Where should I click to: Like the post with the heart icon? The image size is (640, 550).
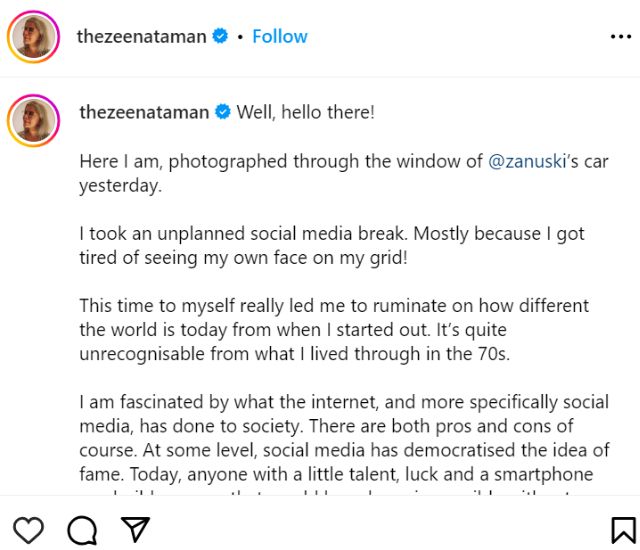[x=29, y=529]
